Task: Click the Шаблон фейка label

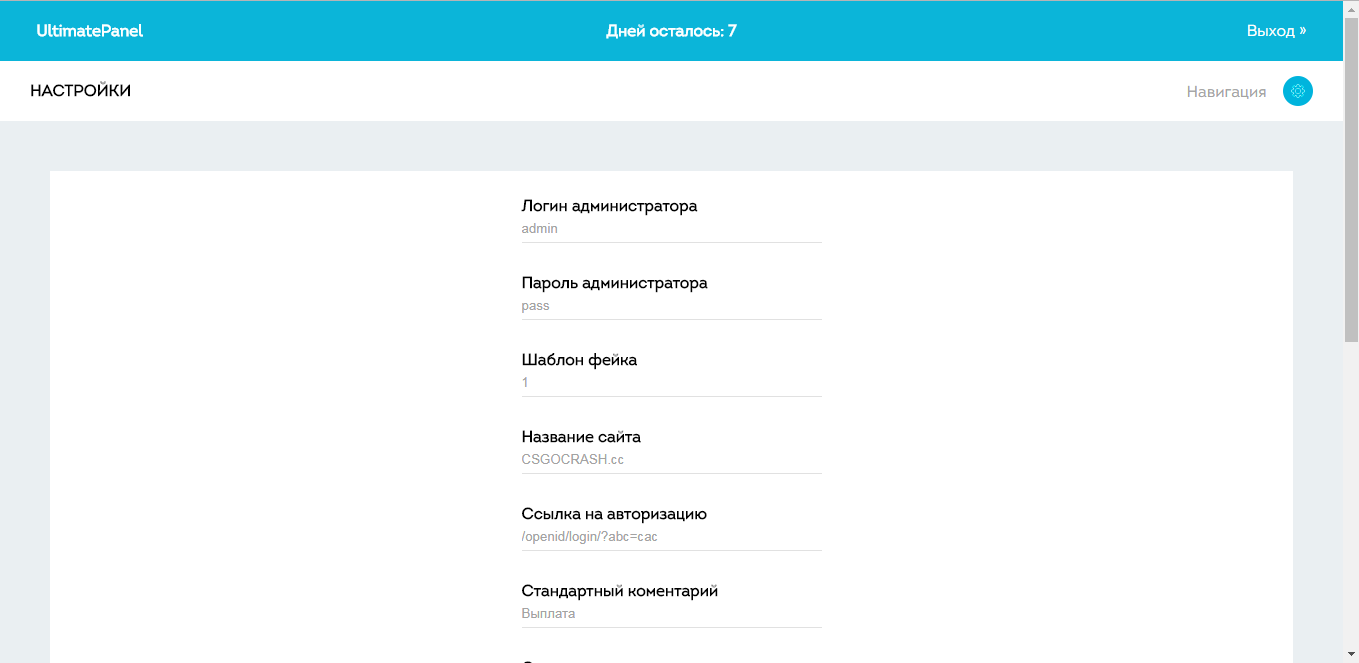Action: (579, 360)
